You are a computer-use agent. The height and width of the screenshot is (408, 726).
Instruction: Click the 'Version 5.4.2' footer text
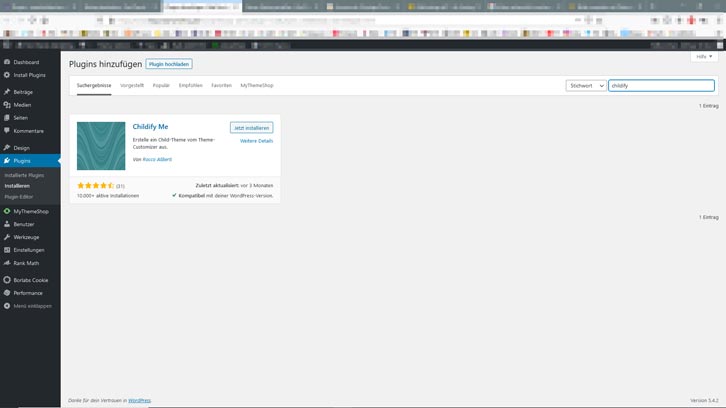pos(704,400)
